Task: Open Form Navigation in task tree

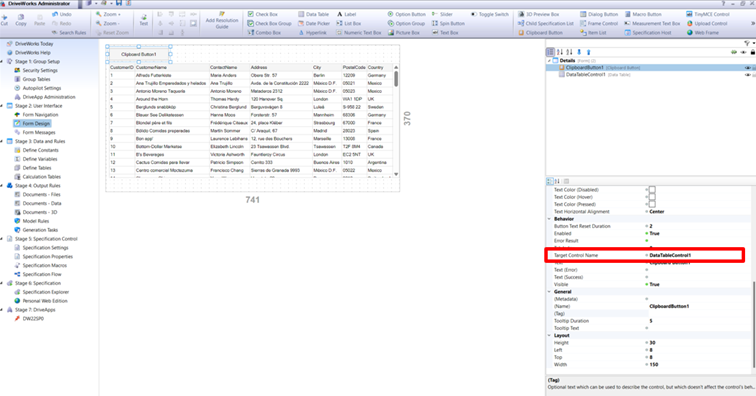Action: [x=36, y=115]
